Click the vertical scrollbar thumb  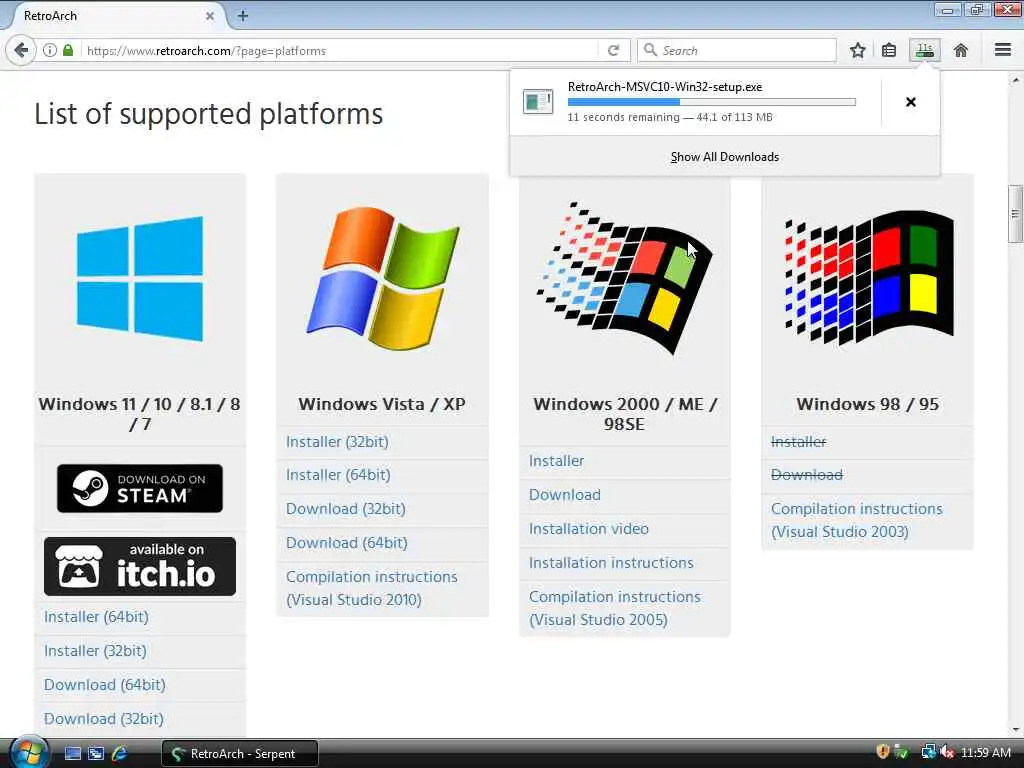1014,214
